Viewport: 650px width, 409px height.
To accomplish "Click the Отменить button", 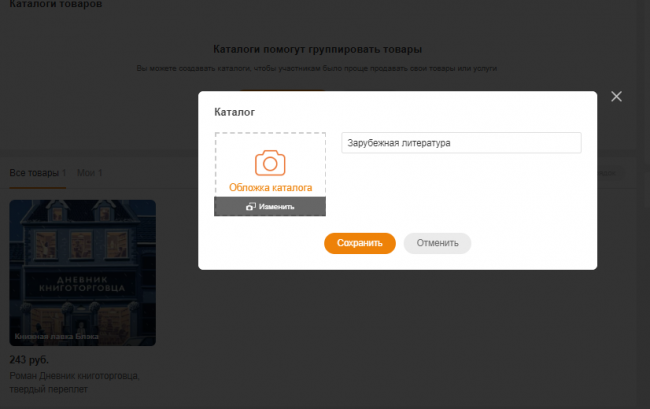I will coord(437,243).
